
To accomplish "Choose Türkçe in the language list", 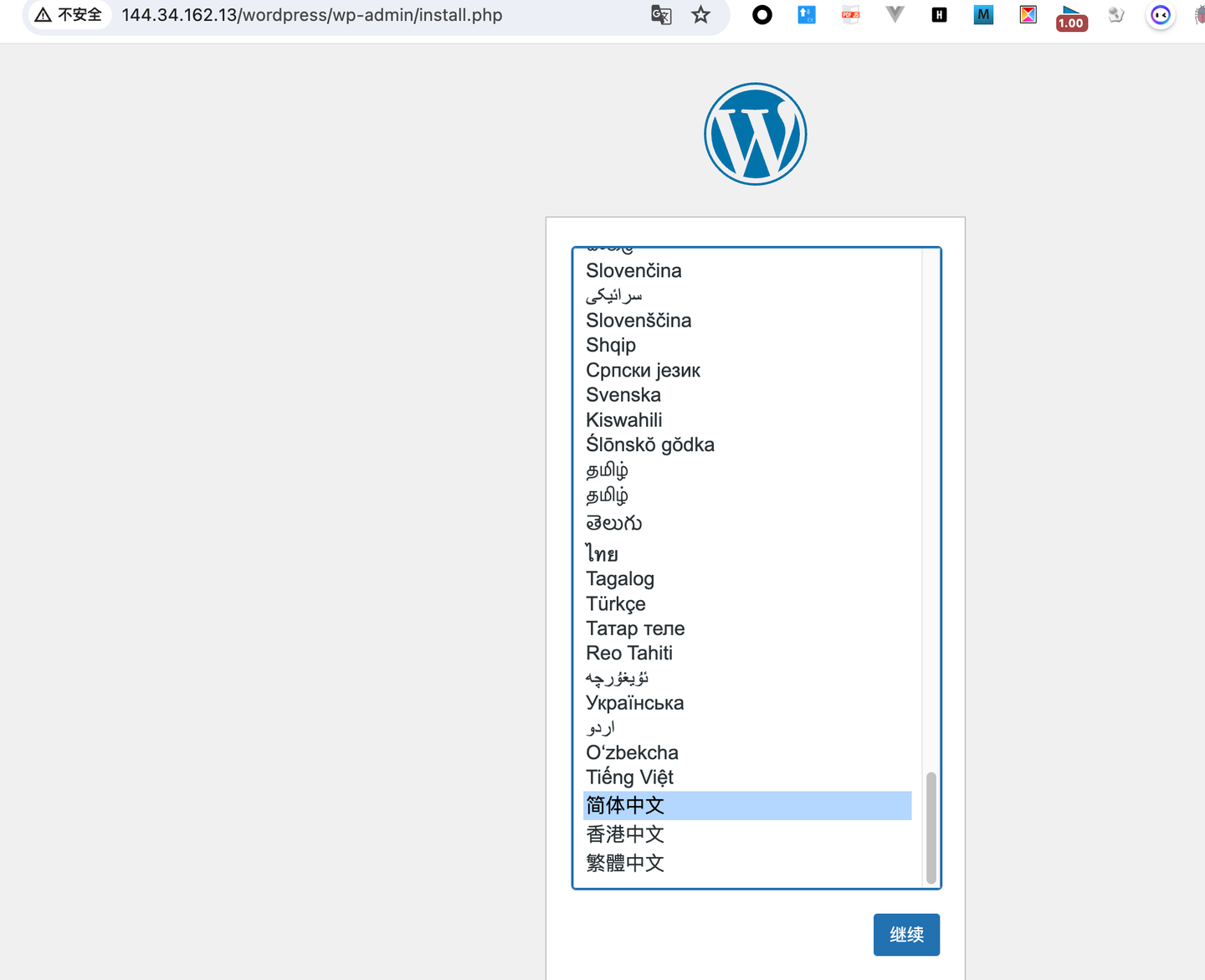I will 615,603.
